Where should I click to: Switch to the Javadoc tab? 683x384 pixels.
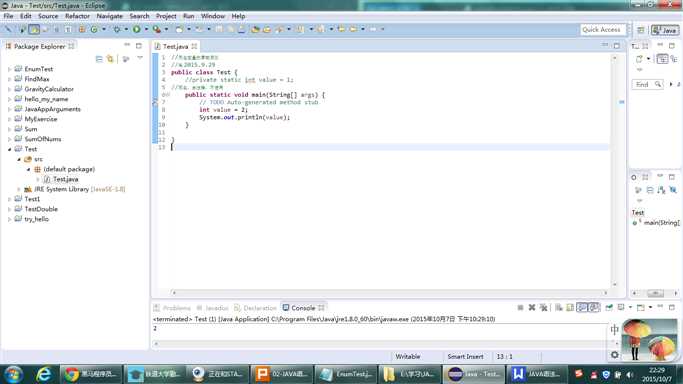212,308
